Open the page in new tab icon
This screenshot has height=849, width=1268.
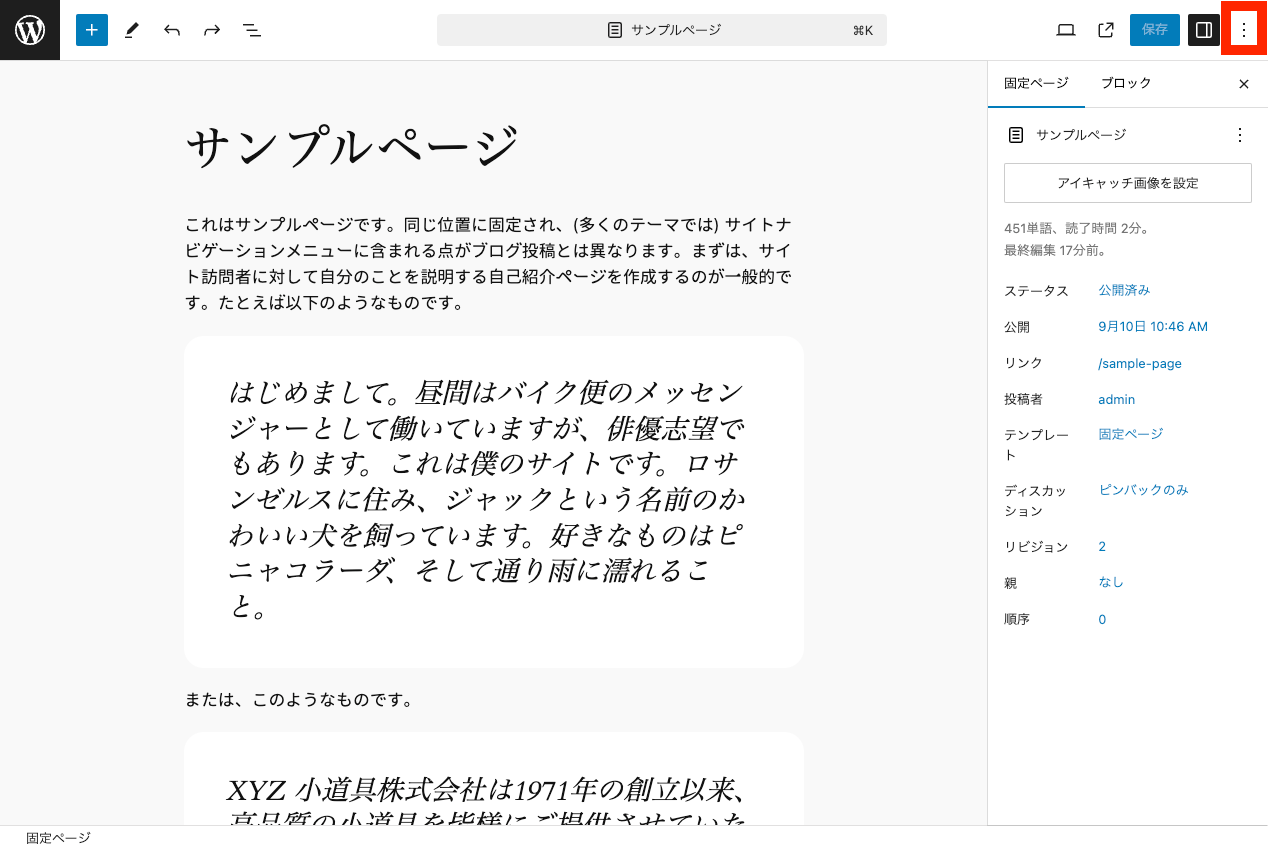pos(1106,30)
